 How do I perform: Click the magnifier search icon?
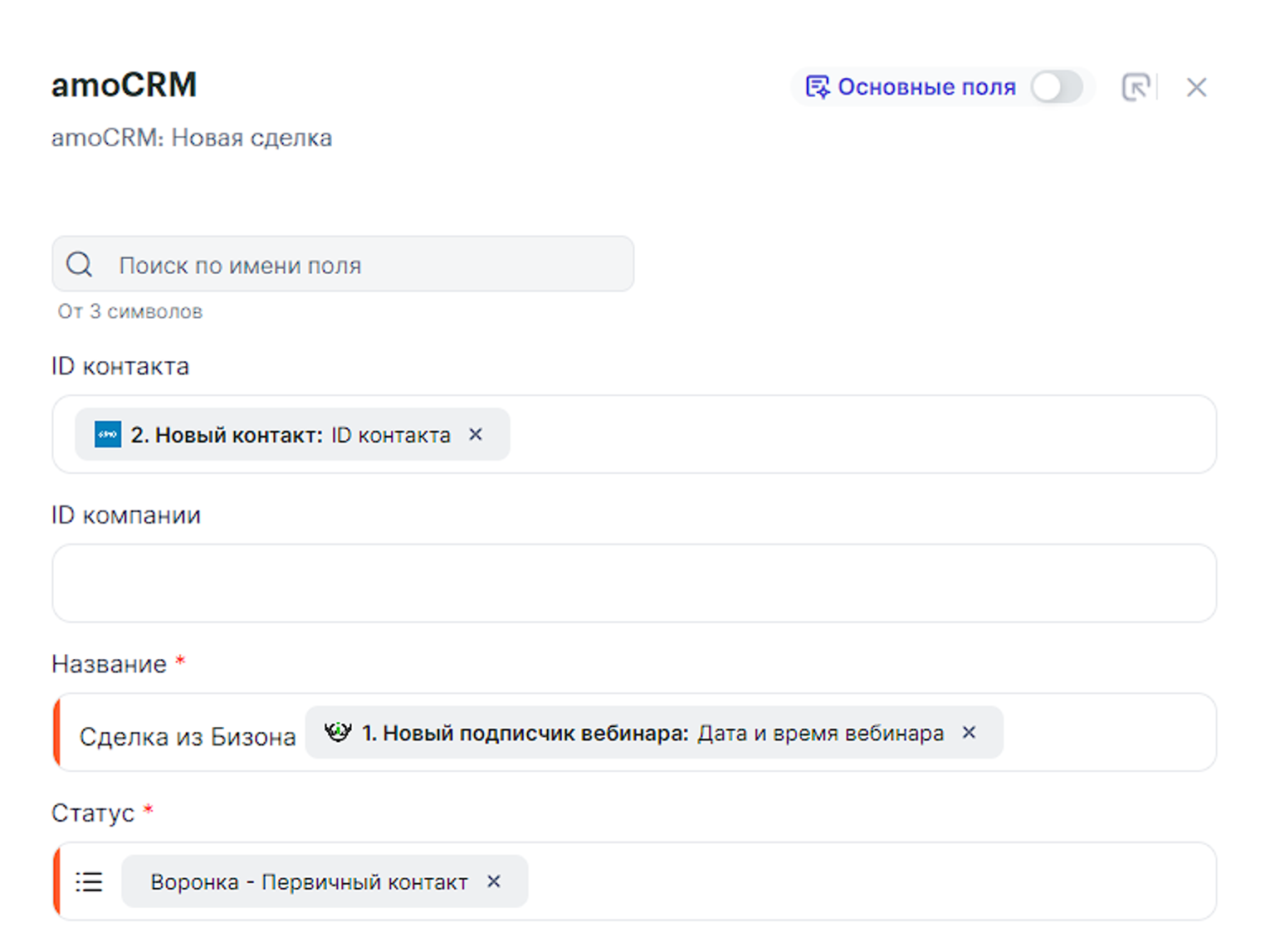pos(80,265)
